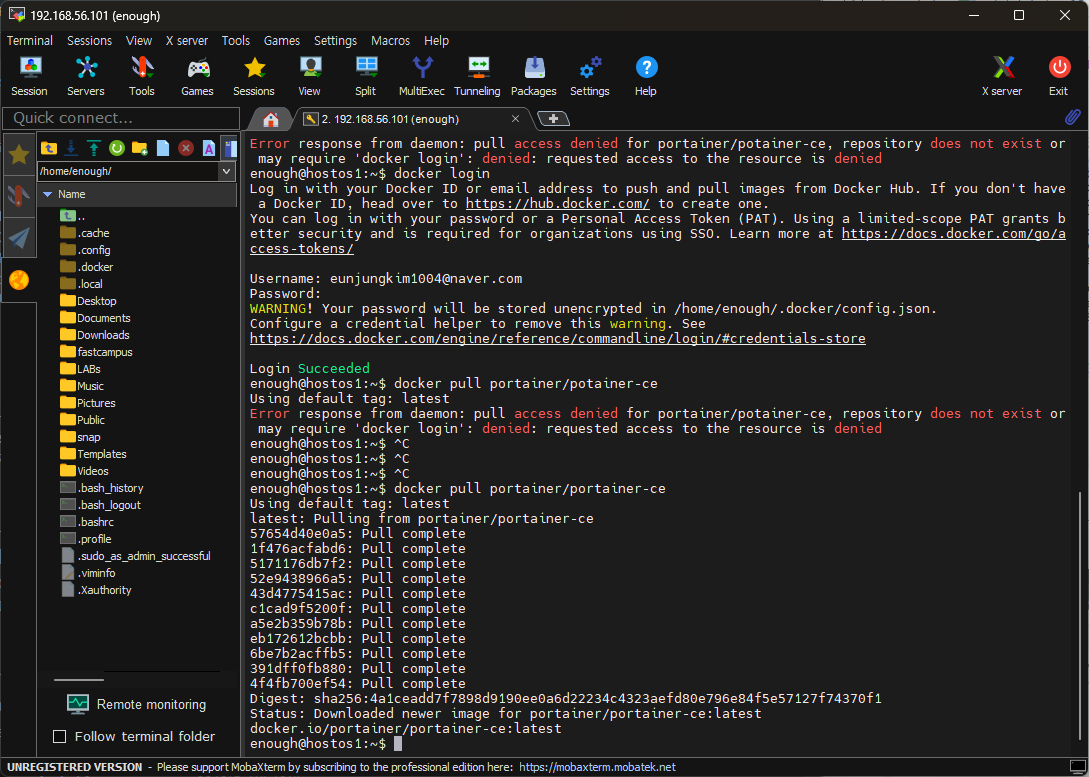Open the sidebar star Sessions tab
The width and height of the screenshot is (1089, 777).
(x=19, y=154)
